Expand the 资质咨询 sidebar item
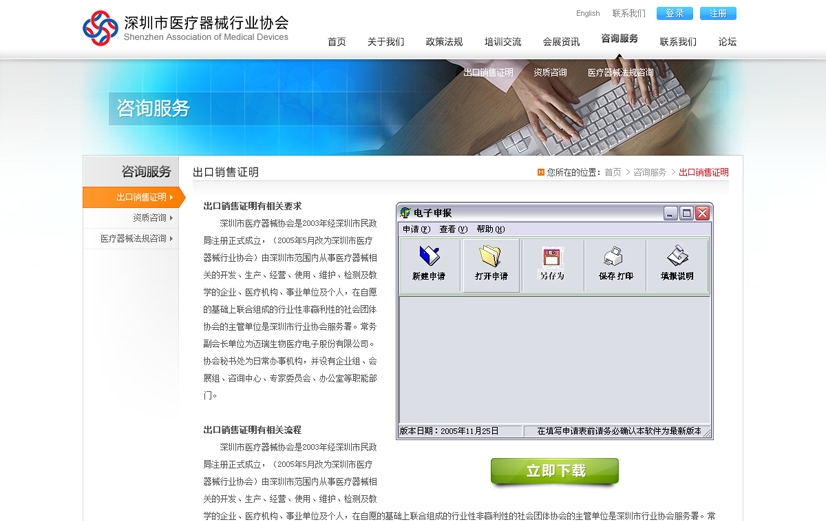Viewport: 826px width, 521px height. click(x=150, y=218)
